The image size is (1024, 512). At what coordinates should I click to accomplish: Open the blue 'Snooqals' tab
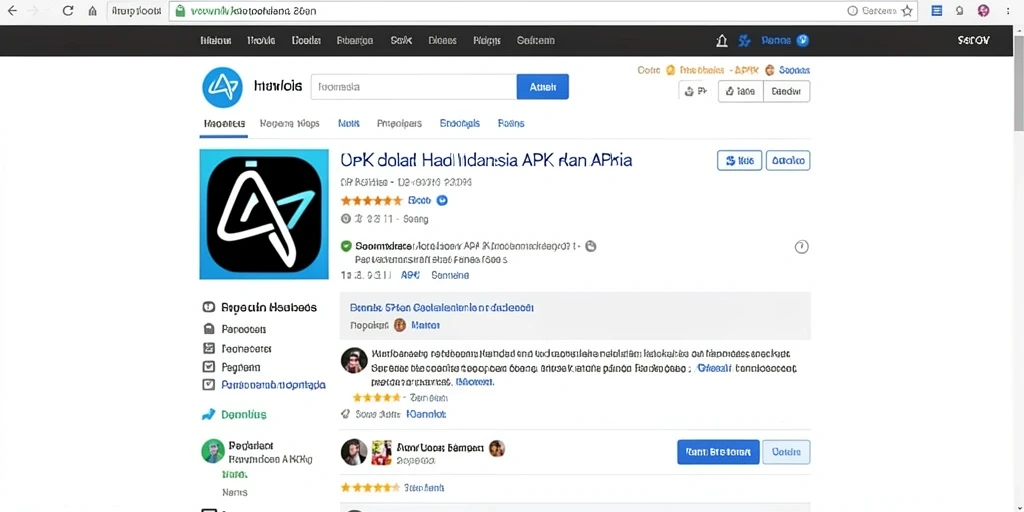point(460,123)
